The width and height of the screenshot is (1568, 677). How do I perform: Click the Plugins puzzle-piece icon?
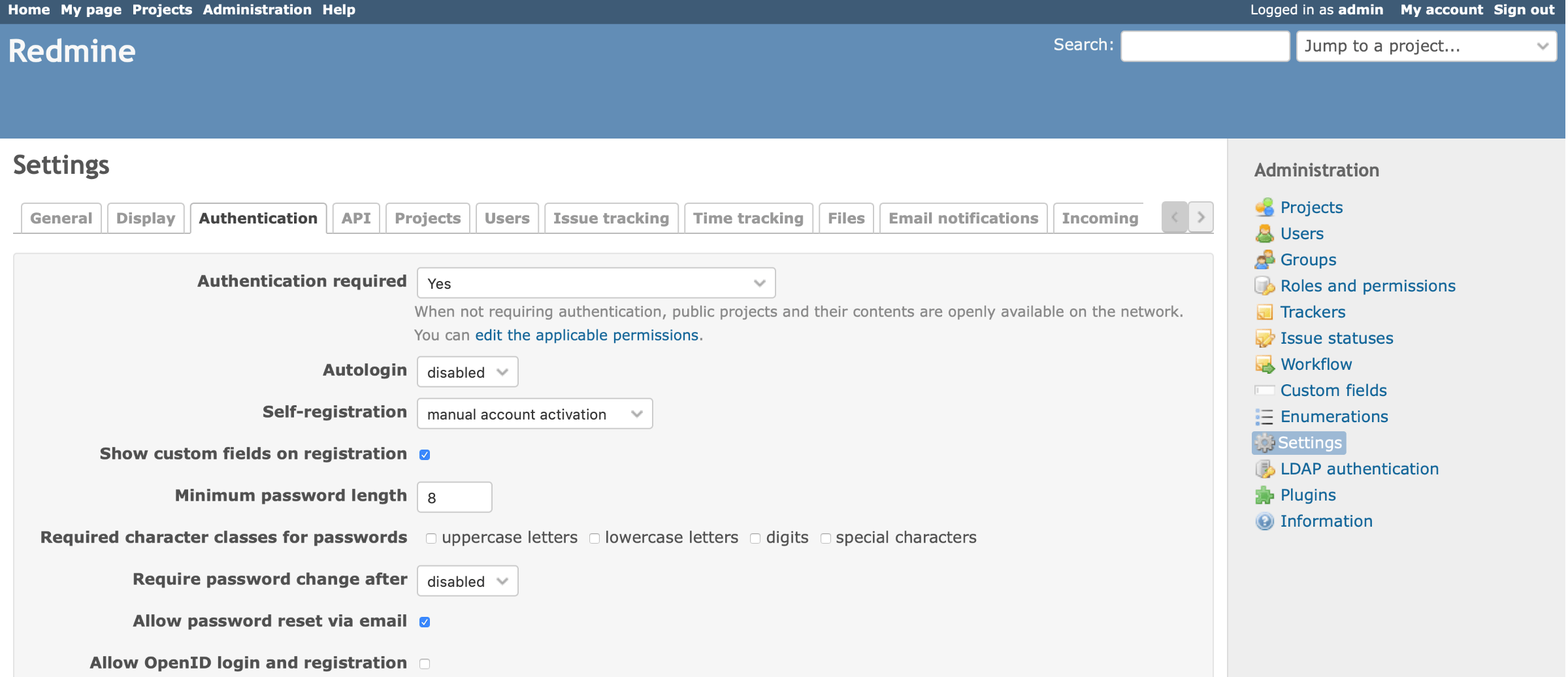pyautogui.click(x=1264, y=495)
